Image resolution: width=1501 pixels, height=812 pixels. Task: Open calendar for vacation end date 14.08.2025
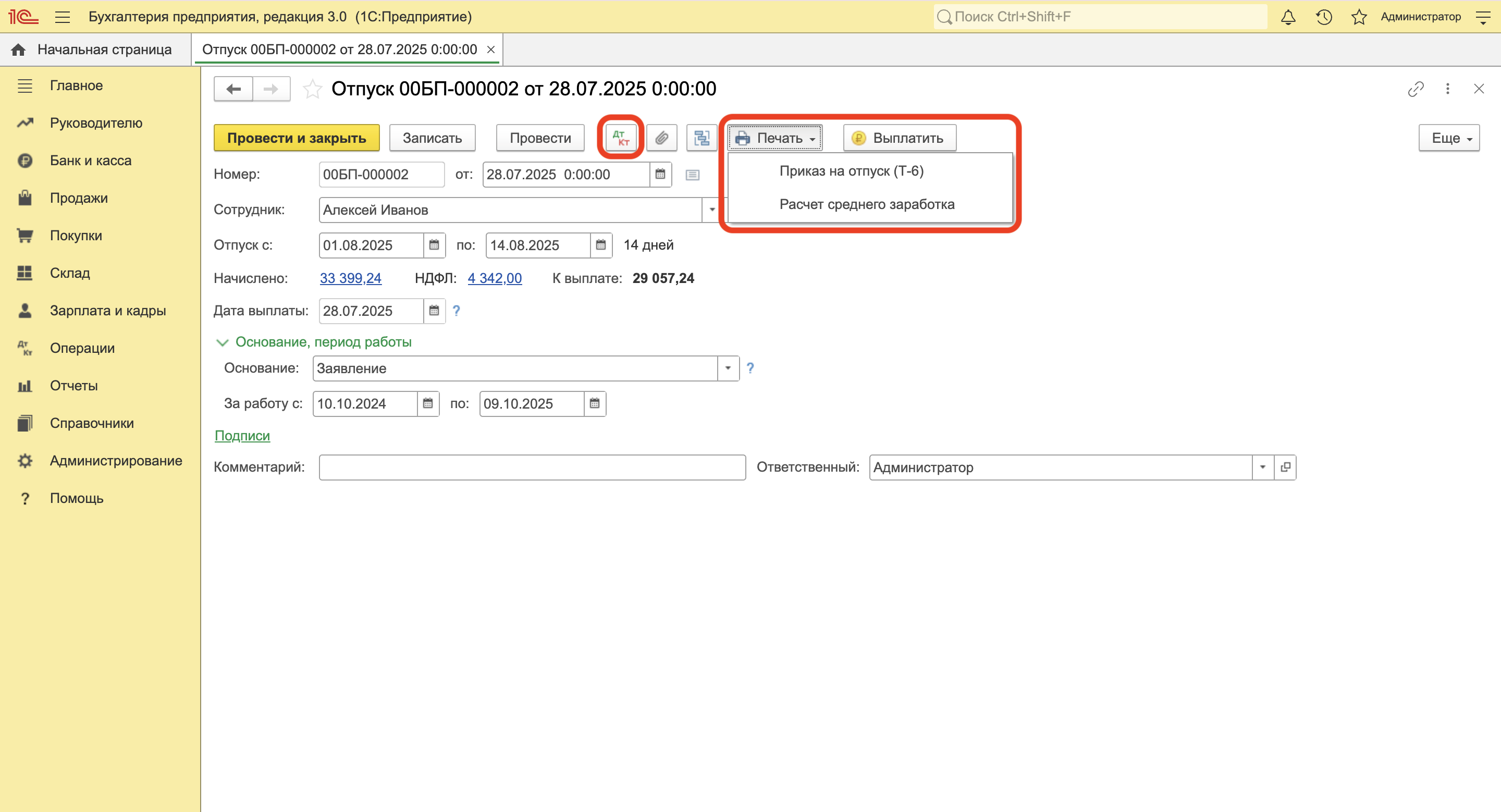tap(601, 245)
